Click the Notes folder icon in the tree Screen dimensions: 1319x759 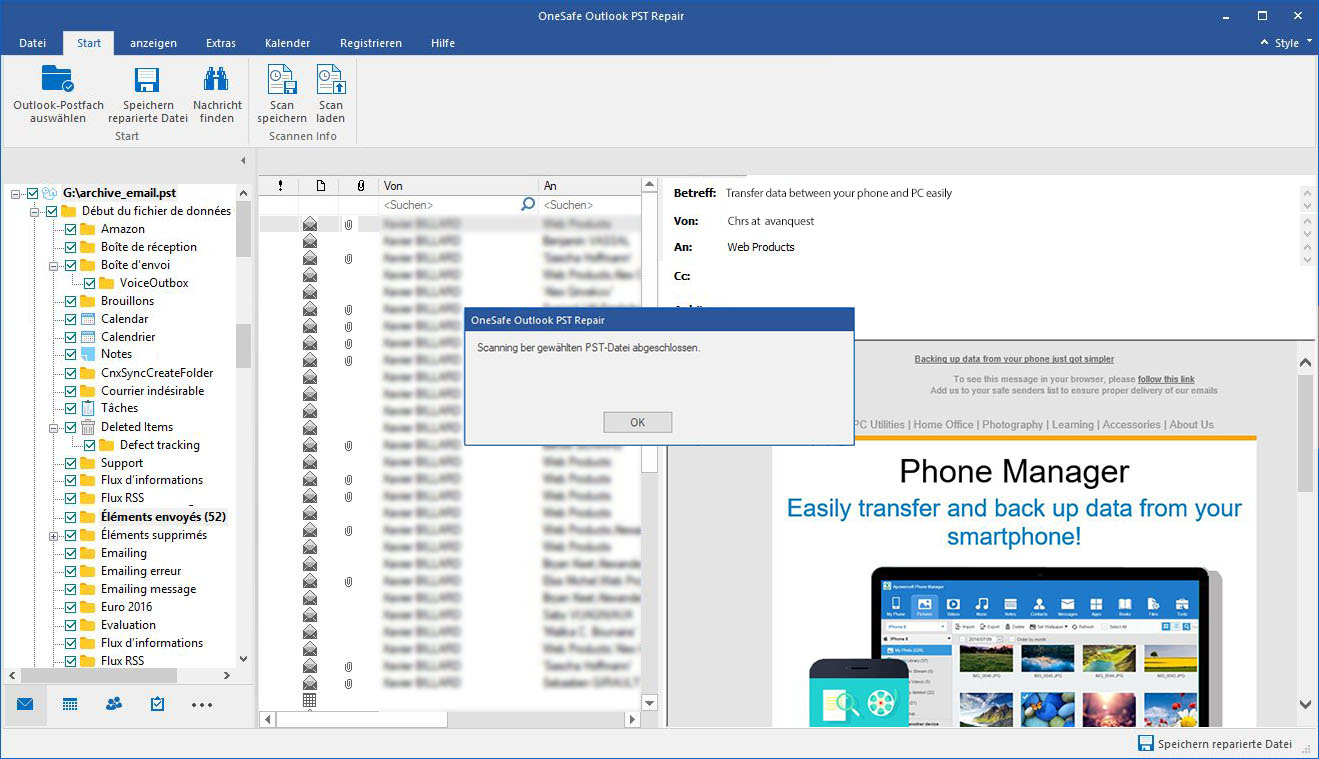click(88, 354)
